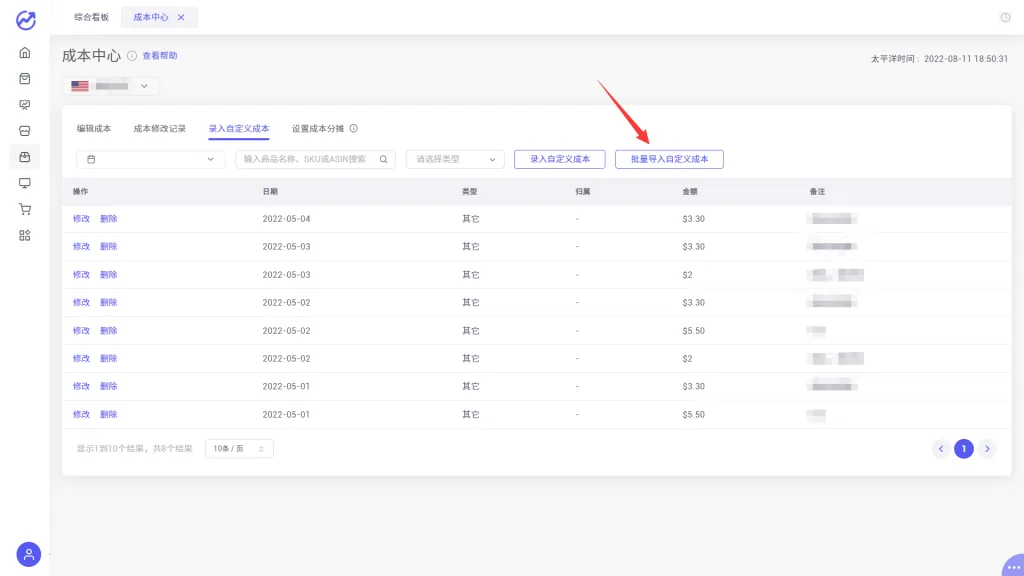Click the Pacific time 2022-08-11 timestamp

pyautogui.click(x=939, y=59)
